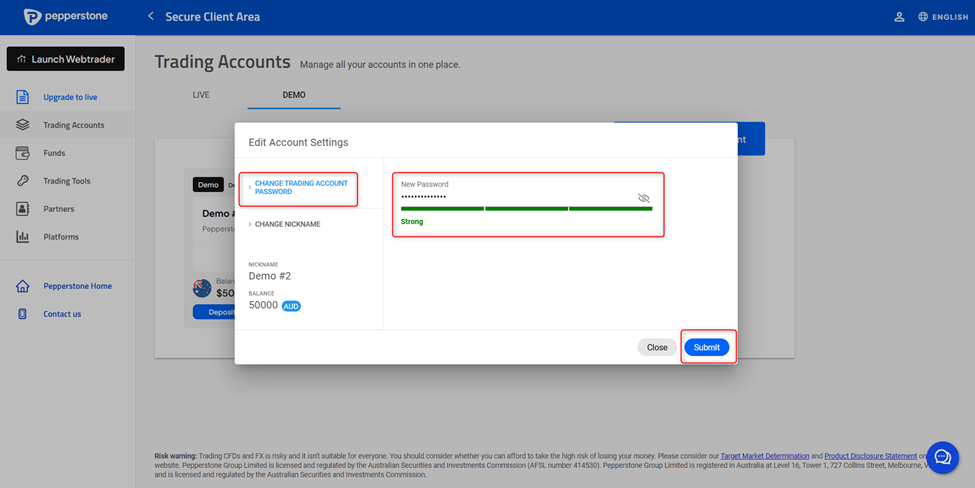Click the Platforms chart icon
The height and width of the screenshot is (488, 975).
[x=22, y=237]
